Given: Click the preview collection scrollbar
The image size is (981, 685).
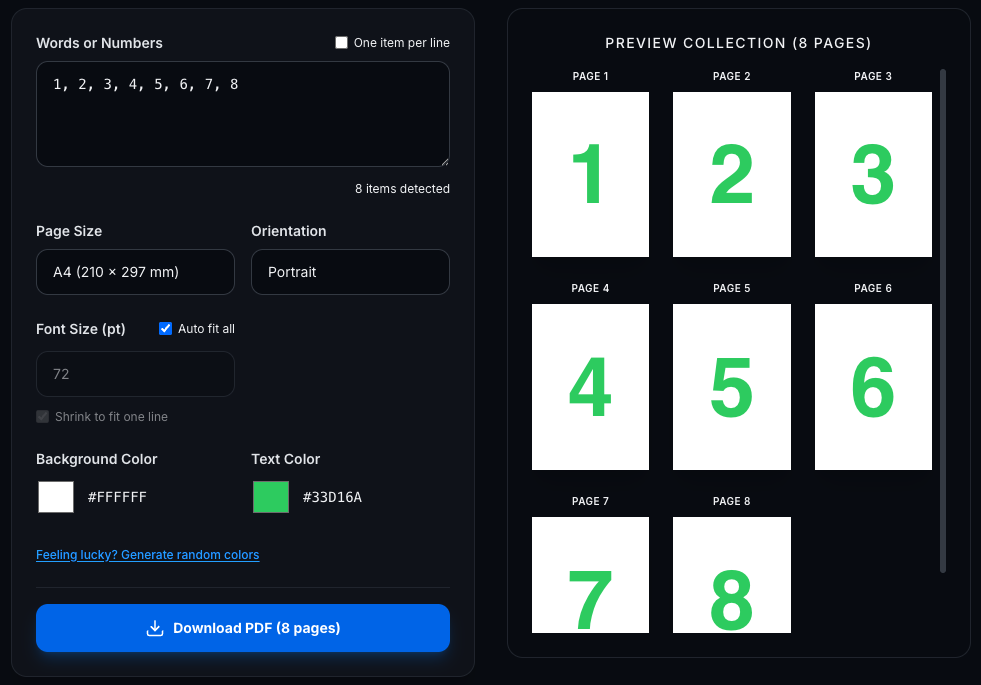Looking at the screenshot, I should point(943,321).
